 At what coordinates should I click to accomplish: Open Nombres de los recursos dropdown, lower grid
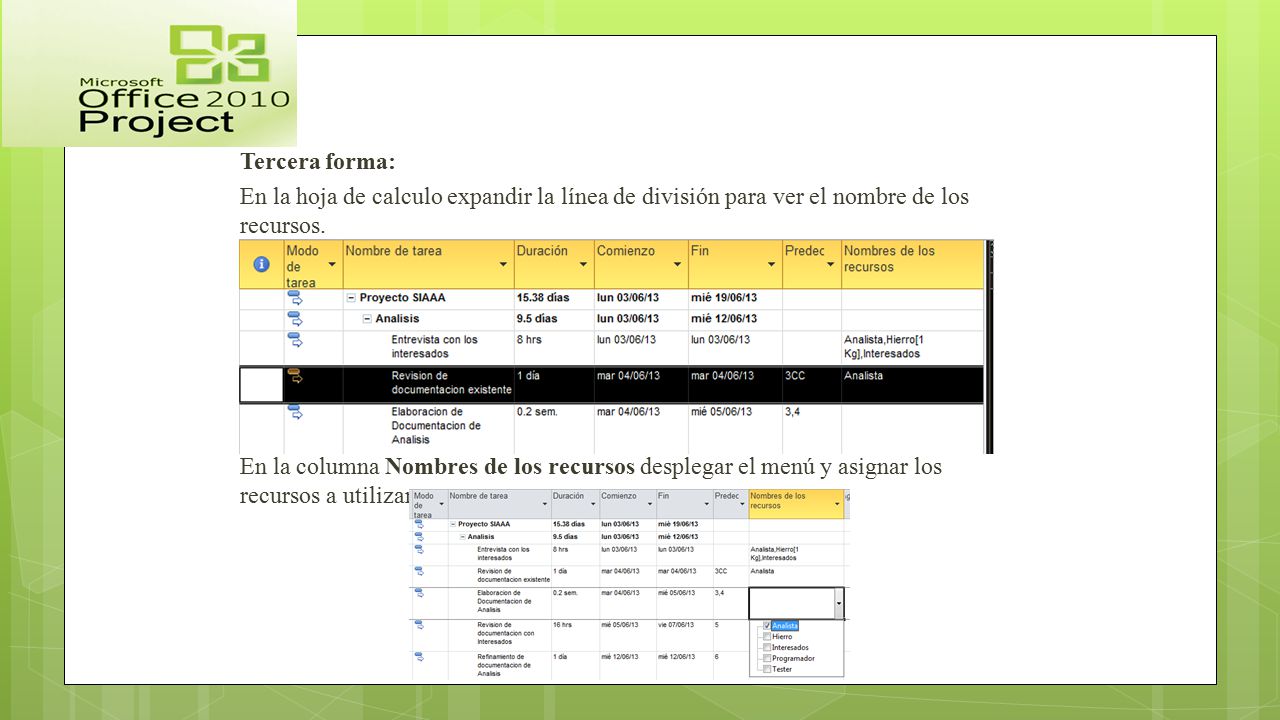pyautogui.click(x=838, y=504)
